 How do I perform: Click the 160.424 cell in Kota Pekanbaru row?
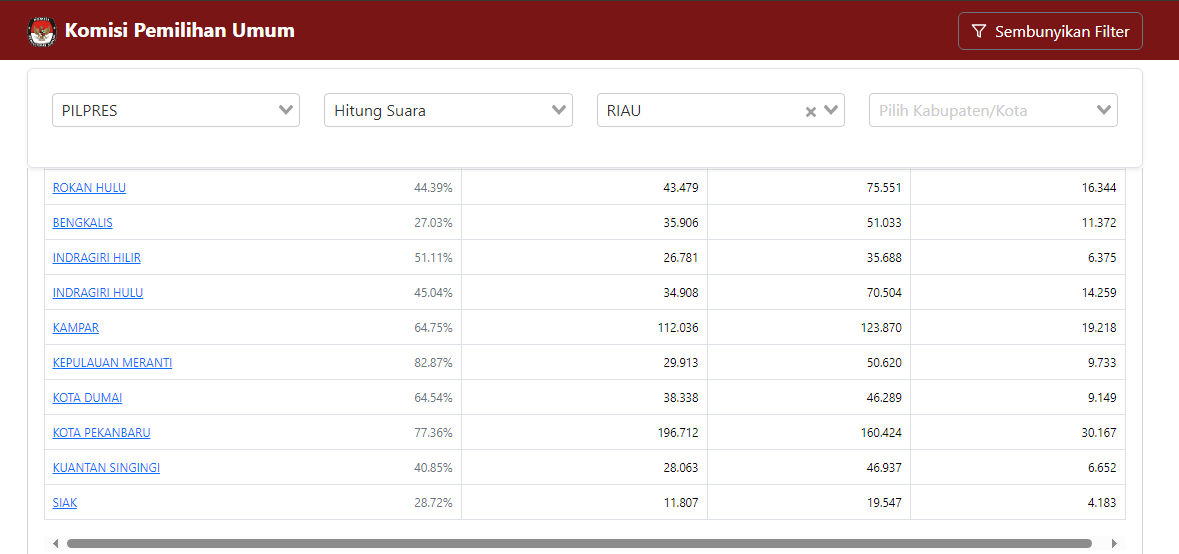point(809,432)
